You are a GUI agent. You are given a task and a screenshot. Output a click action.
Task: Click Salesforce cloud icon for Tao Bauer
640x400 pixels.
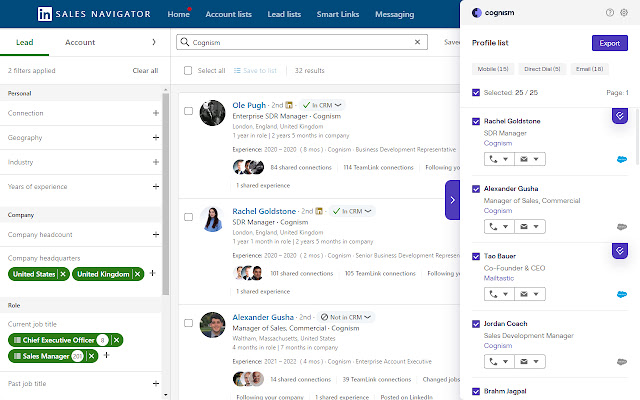(622, 294)
